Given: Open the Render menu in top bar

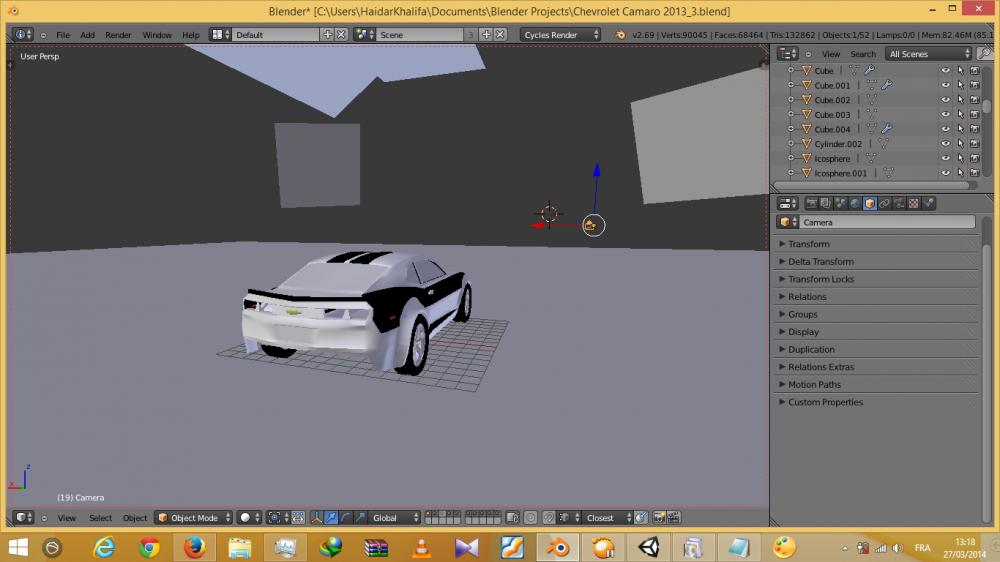Looking at the screenshot, I should click(x=118, y=35).
